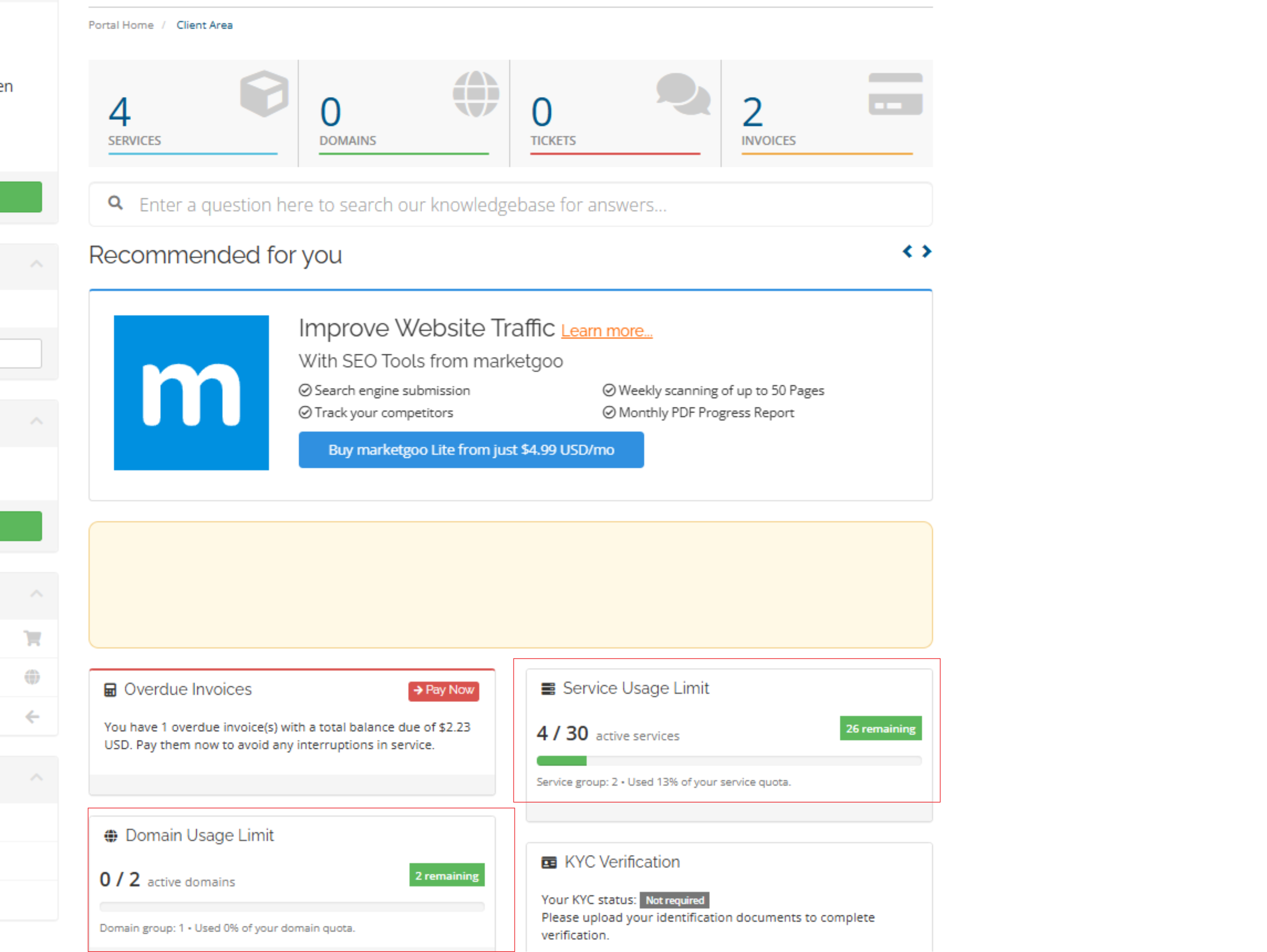Show previous recommendation with left chevron
Screen dimensions: 1267x952
click(x=907, y=251)
